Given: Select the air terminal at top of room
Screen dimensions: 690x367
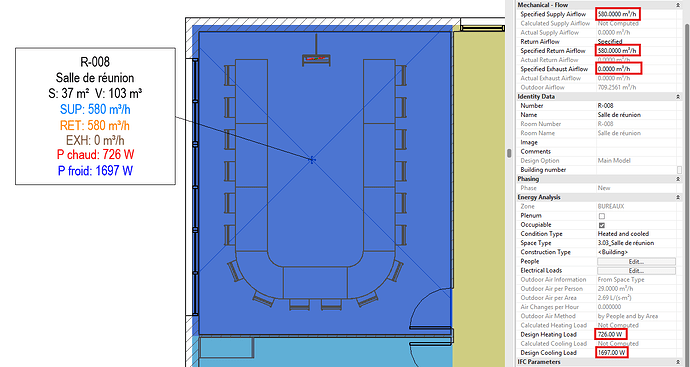Looking at the screenshot, I should [316, 60].
